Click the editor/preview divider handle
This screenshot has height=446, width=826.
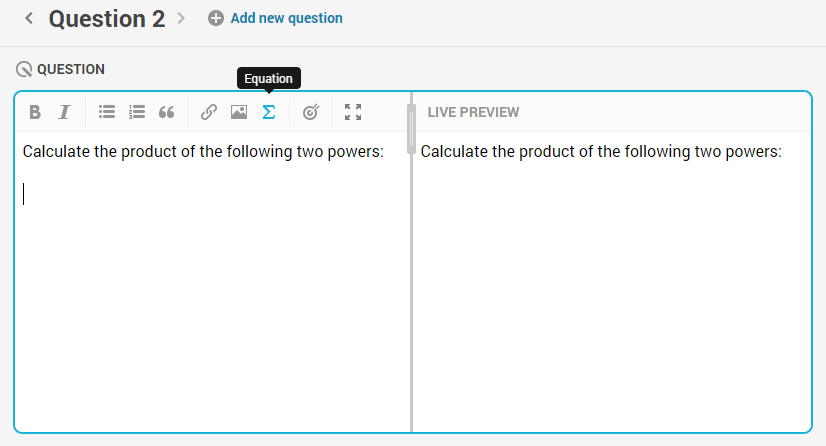click(411, 129)
